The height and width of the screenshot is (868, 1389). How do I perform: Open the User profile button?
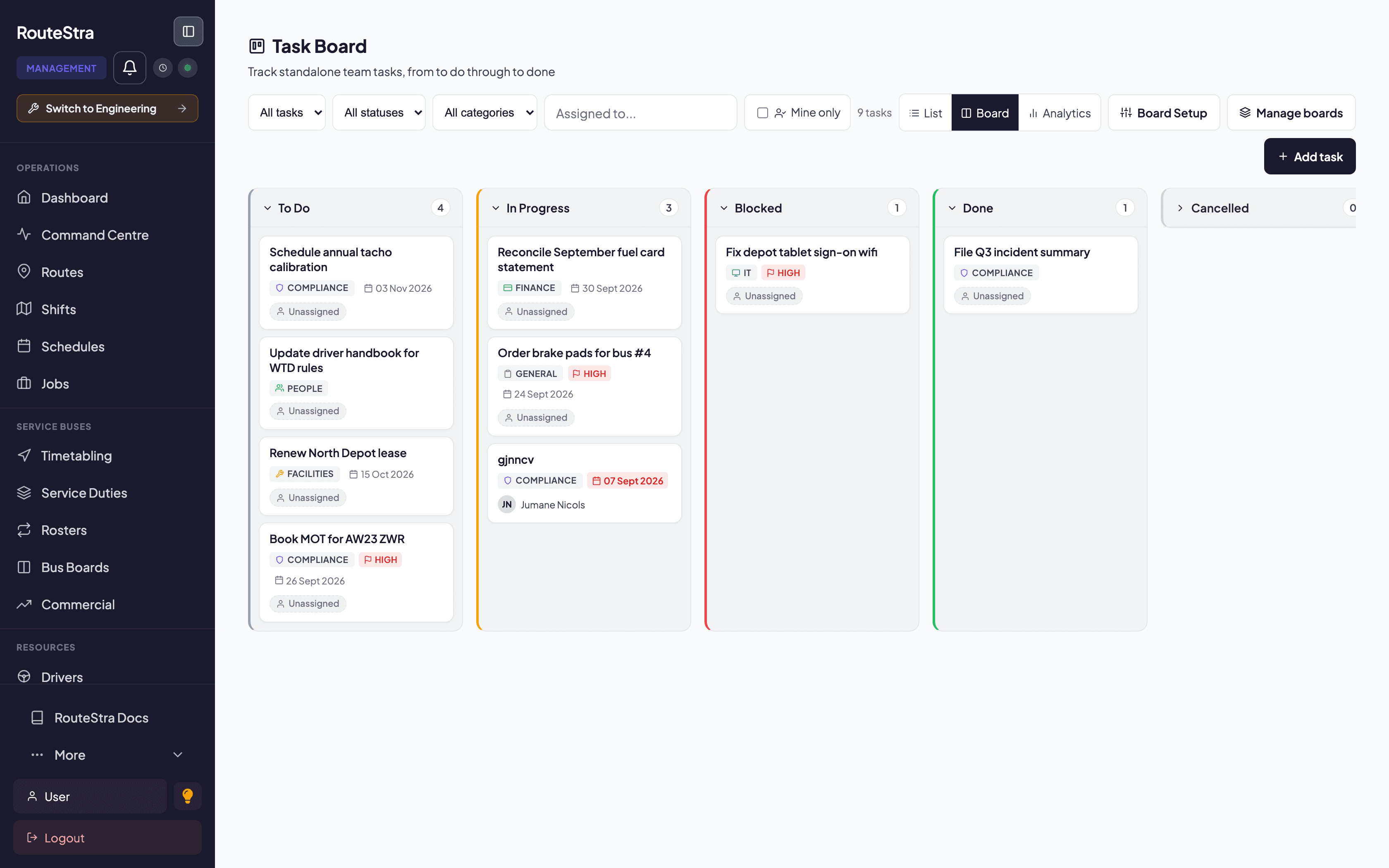(x=90, y=796)
